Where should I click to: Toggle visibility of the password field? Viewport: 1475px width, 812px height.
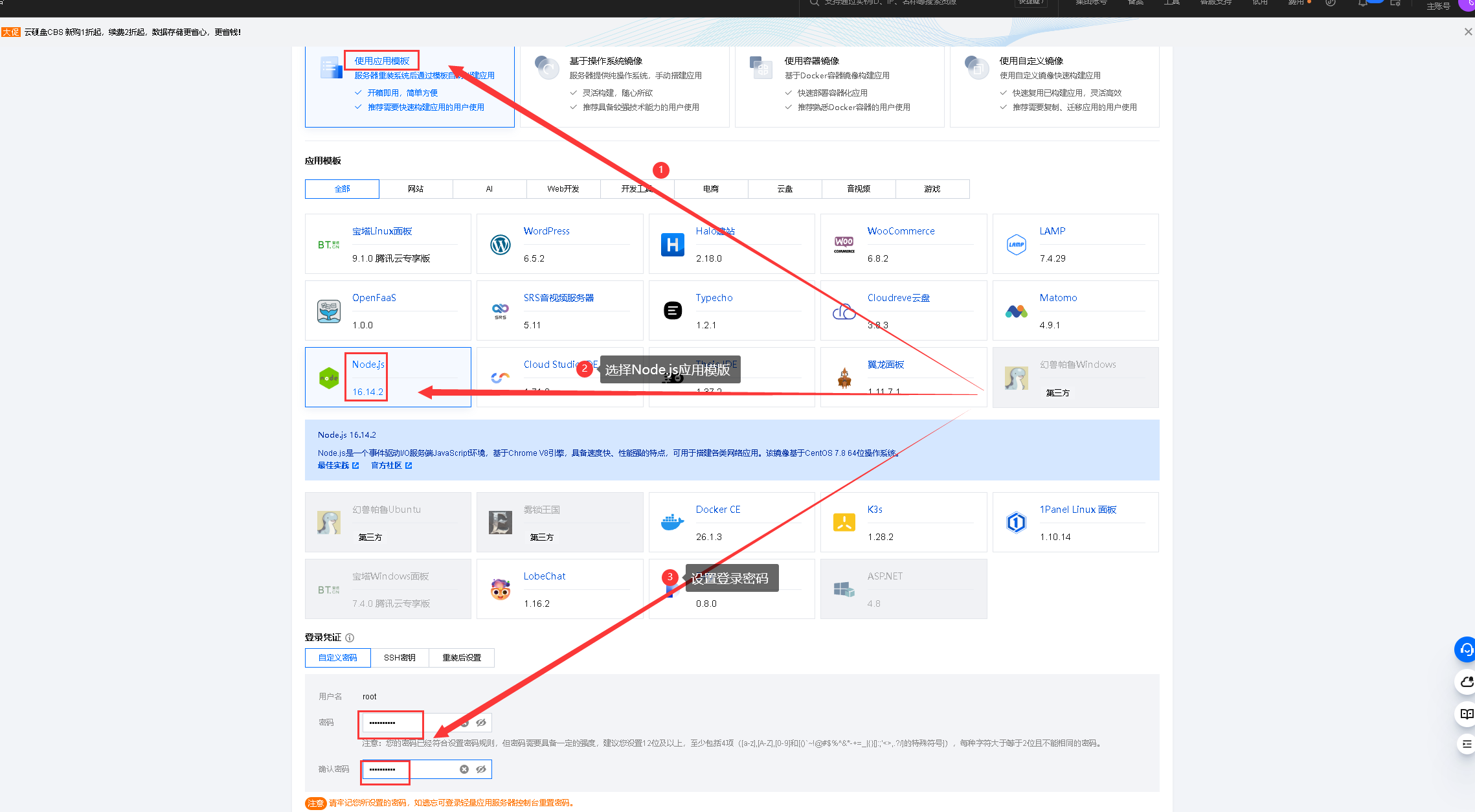tap(481, 723)
